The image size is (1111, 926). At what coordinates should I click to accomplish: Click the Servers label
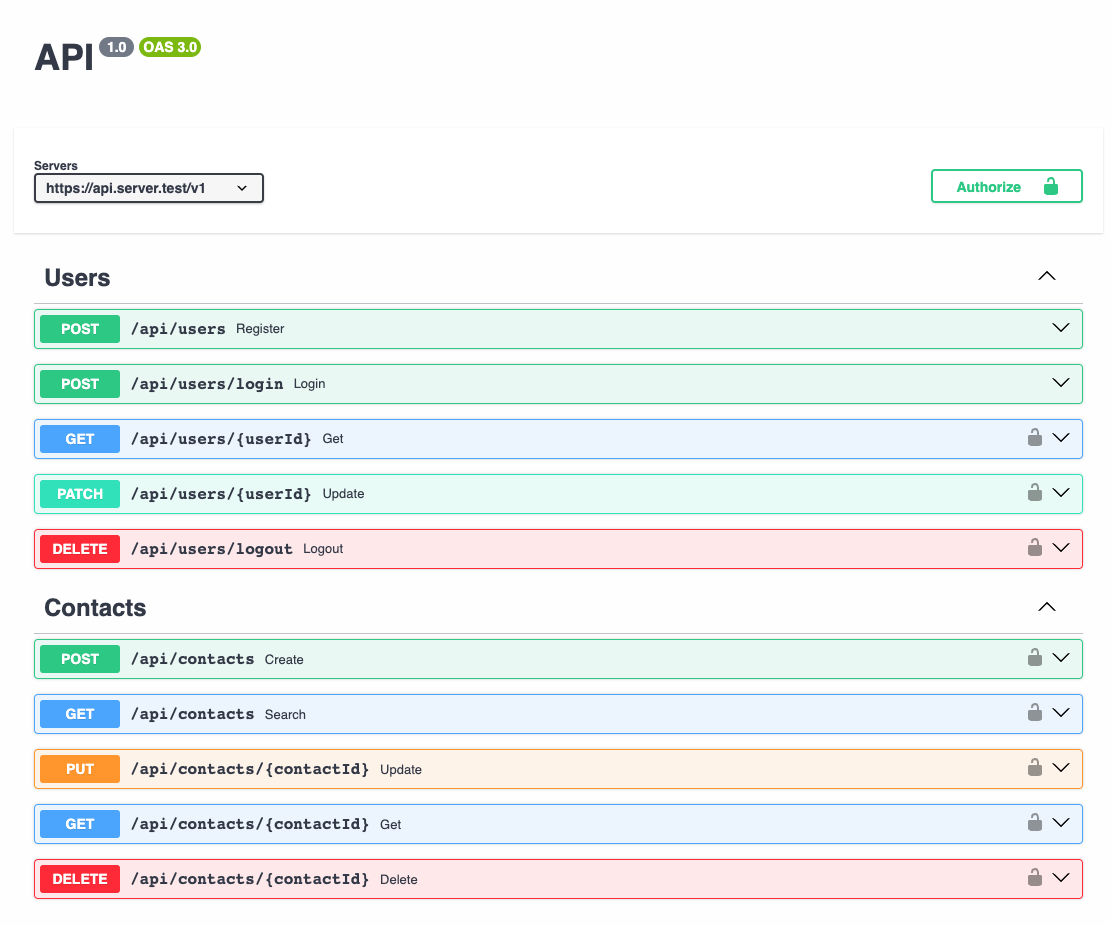[56, 165]
